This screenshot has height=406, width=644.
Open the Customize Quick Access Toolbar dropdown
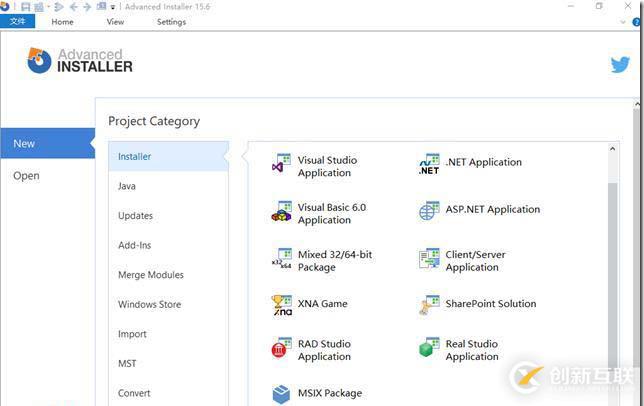pos(113,7)
